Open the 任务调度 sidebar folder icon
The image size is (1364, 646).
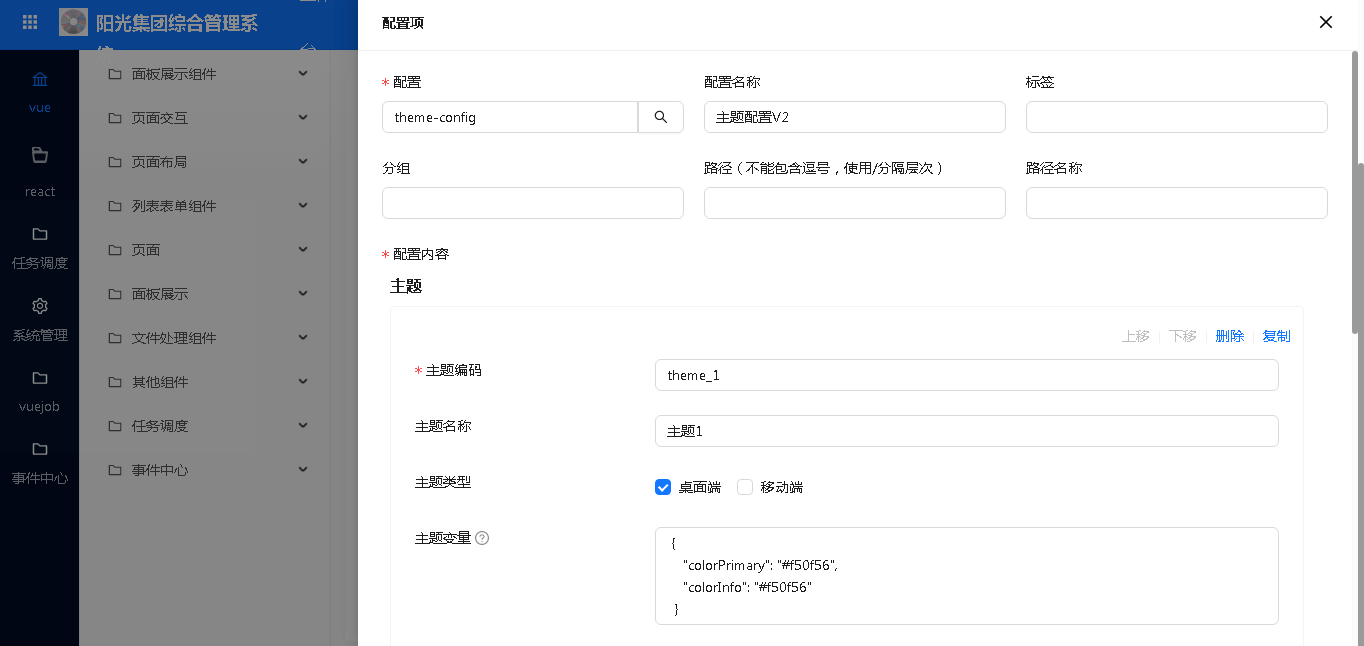pos(40,234)
